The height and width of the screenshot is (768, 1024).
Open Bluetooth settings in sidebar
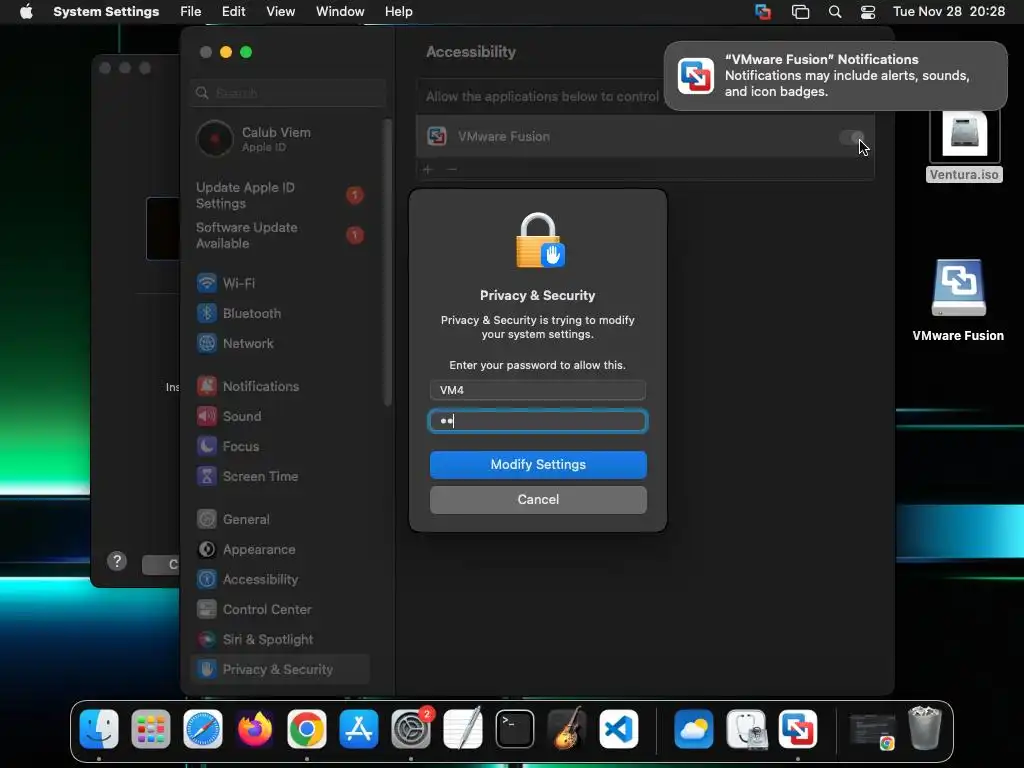click(281, 313)
